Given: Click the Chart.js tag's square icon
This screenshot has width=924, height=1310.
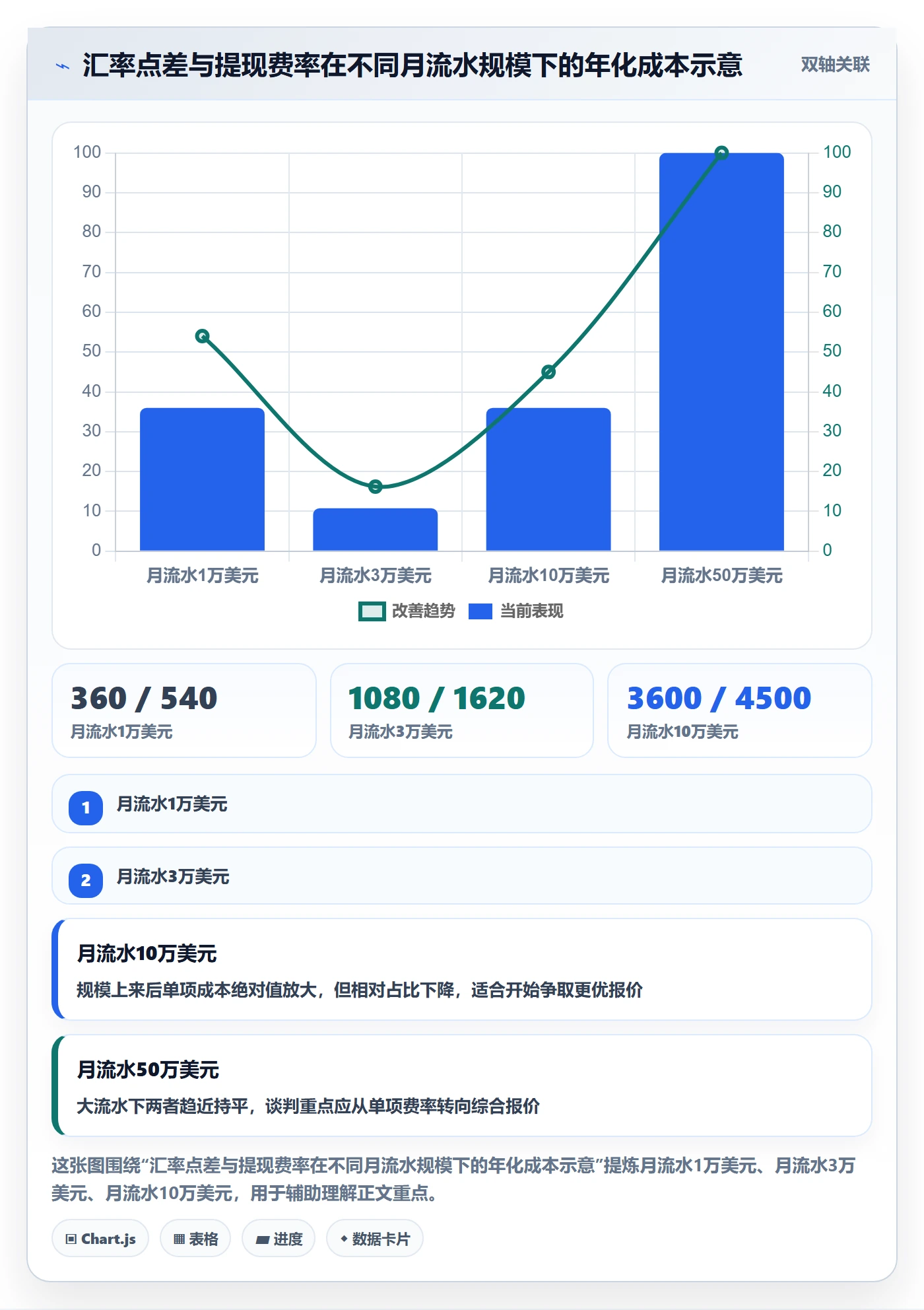Looking at the screenshot, I should click(71, 1239).
